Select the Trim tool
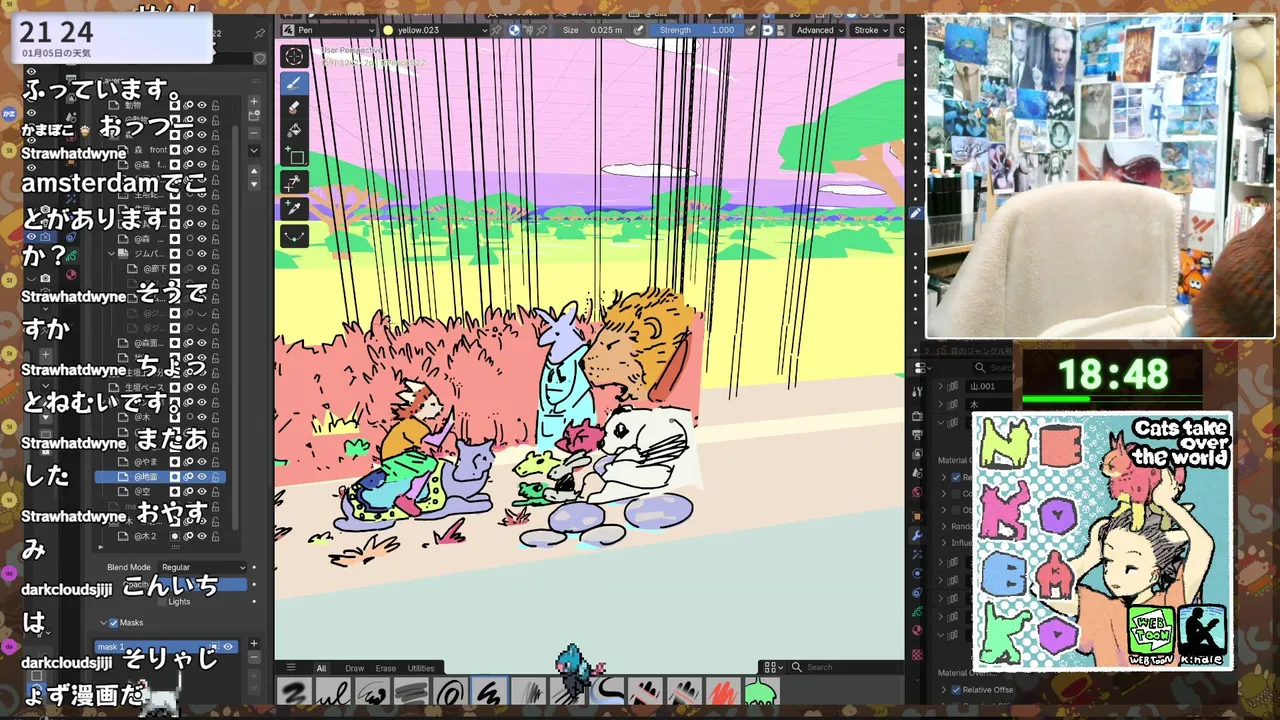 pos(294,182)
